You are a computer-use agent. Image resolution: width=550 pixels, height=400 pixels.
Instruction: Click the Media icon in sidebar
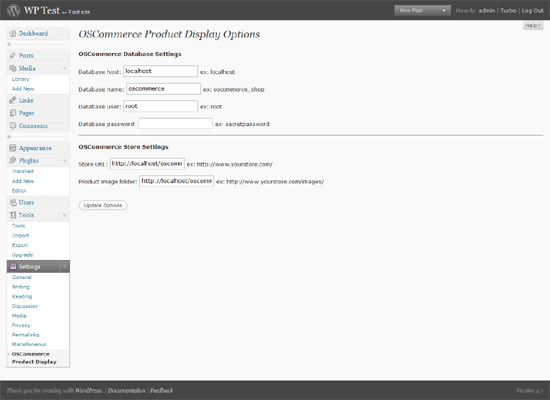13,68
